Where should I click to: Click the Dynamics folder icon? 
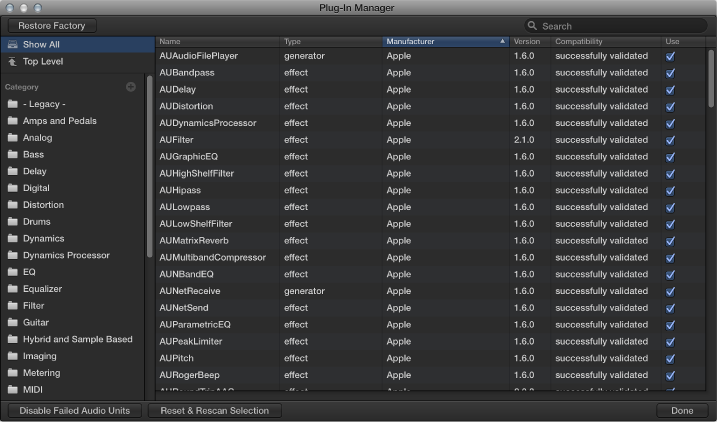(13, 238)
